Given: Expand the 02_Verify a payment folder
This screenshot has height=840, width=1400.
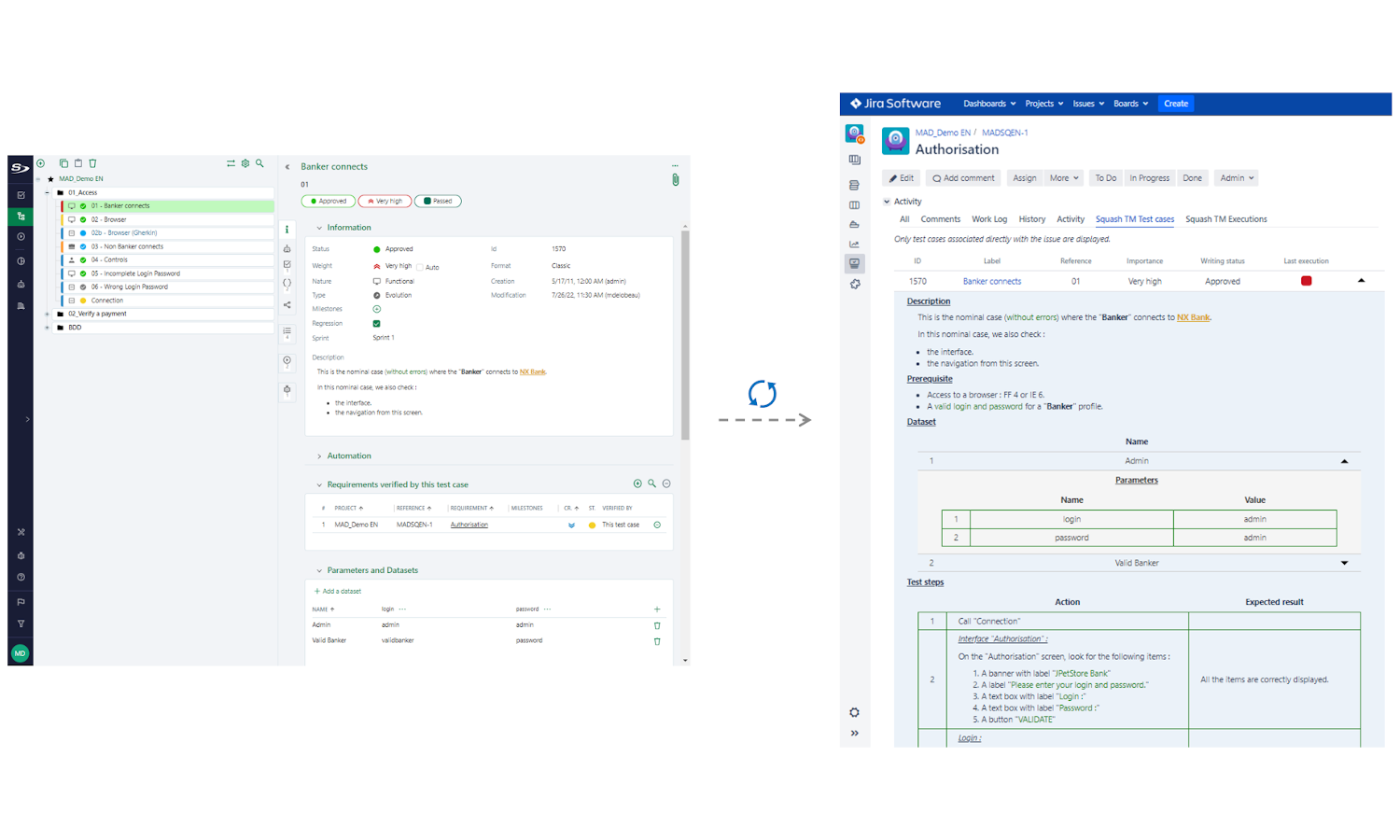Looking at the screenshot, I should (48, 315).
